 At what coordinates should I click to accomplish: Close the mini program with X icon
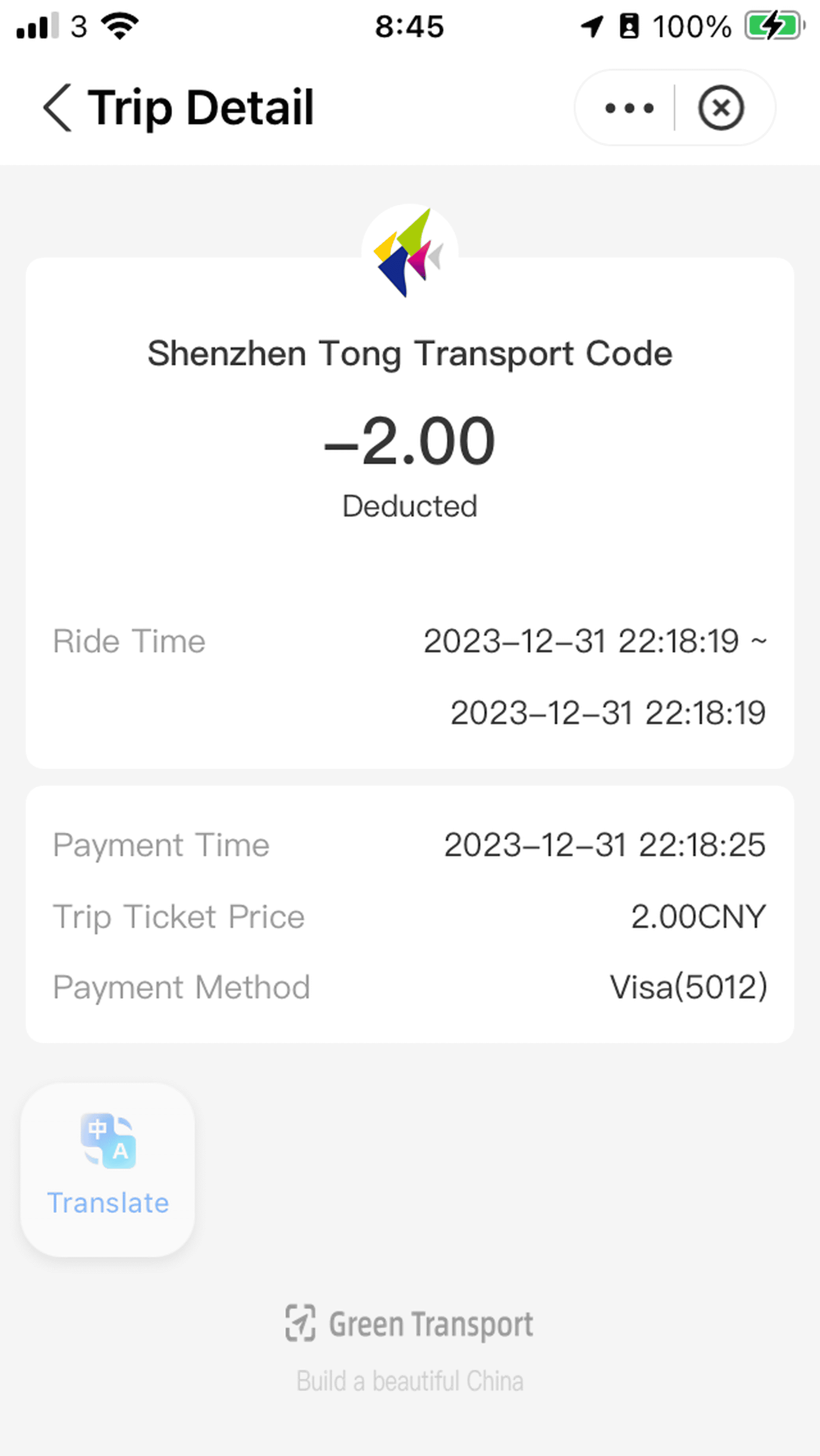(721, 107)
